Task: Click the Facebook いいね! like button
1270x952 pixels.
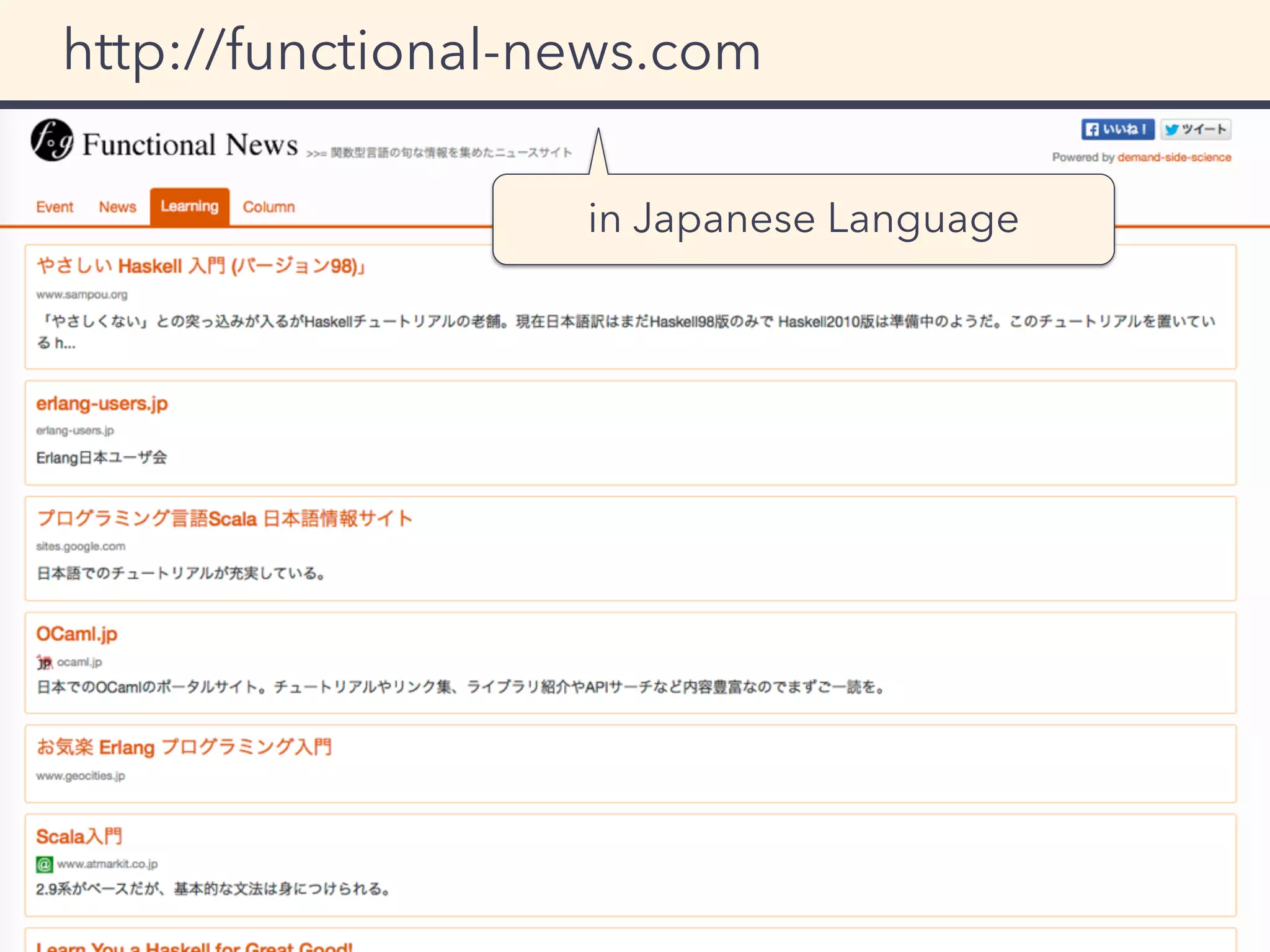Action: coord(1117,130)
